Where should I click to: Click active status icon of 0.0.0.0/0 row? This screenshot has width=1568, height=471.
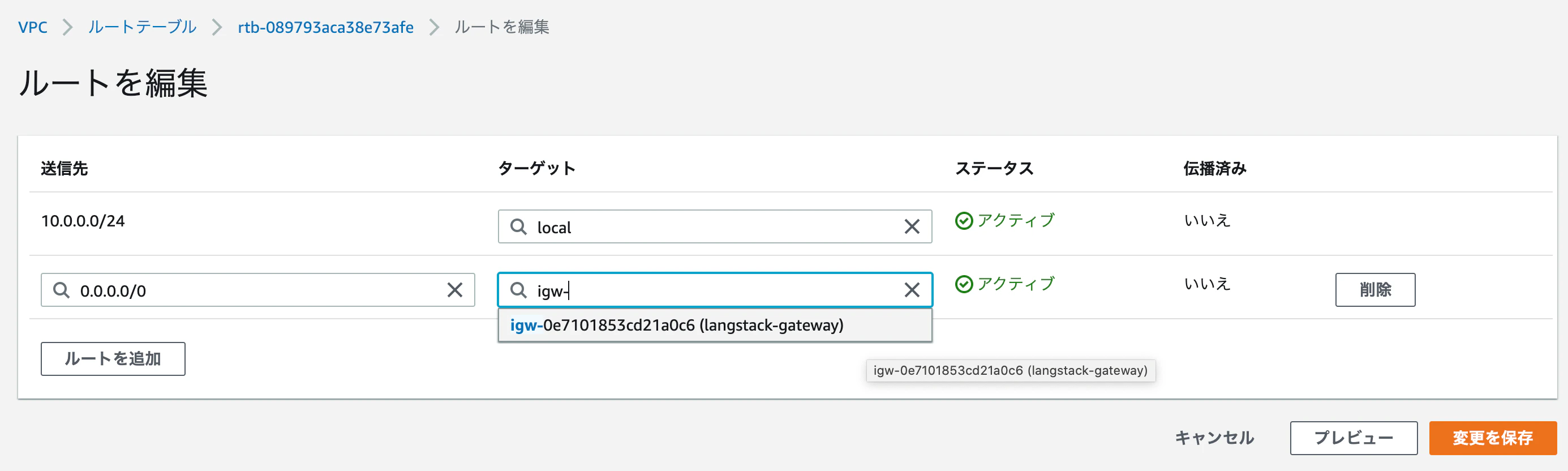coord(964,284)
